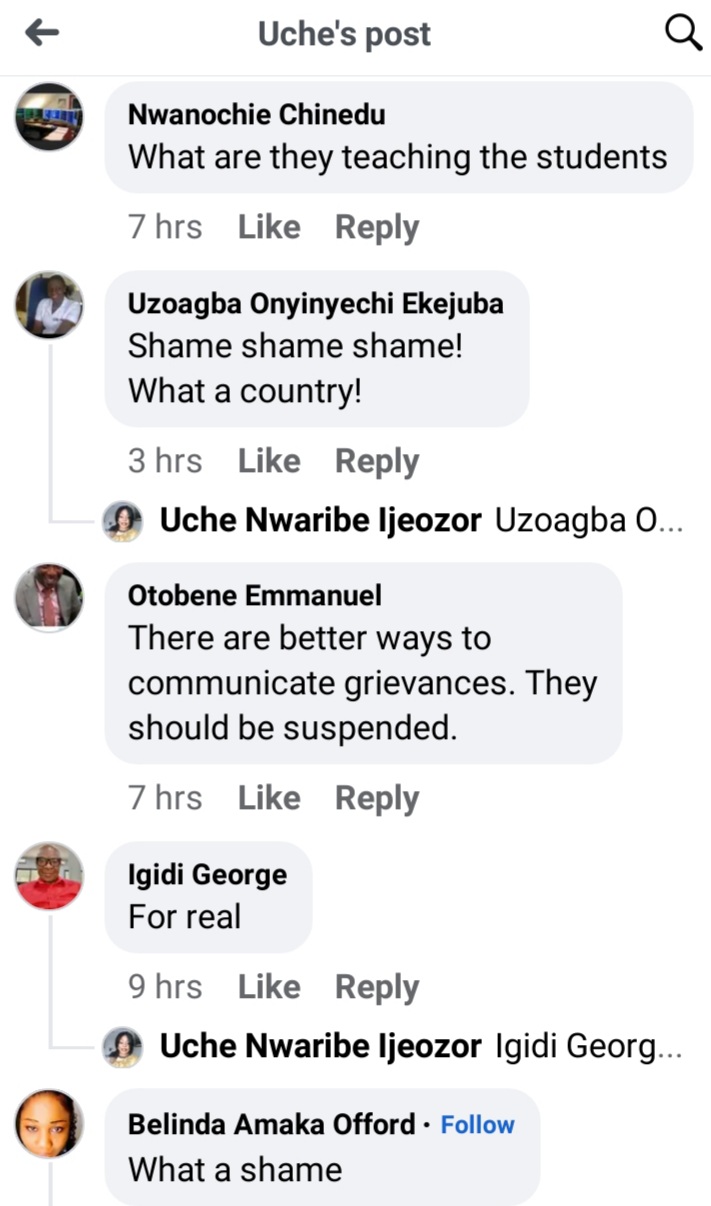Expand Uche's reply to Uzoagba
Screen dimensions: 711x1206
point(420,521)
